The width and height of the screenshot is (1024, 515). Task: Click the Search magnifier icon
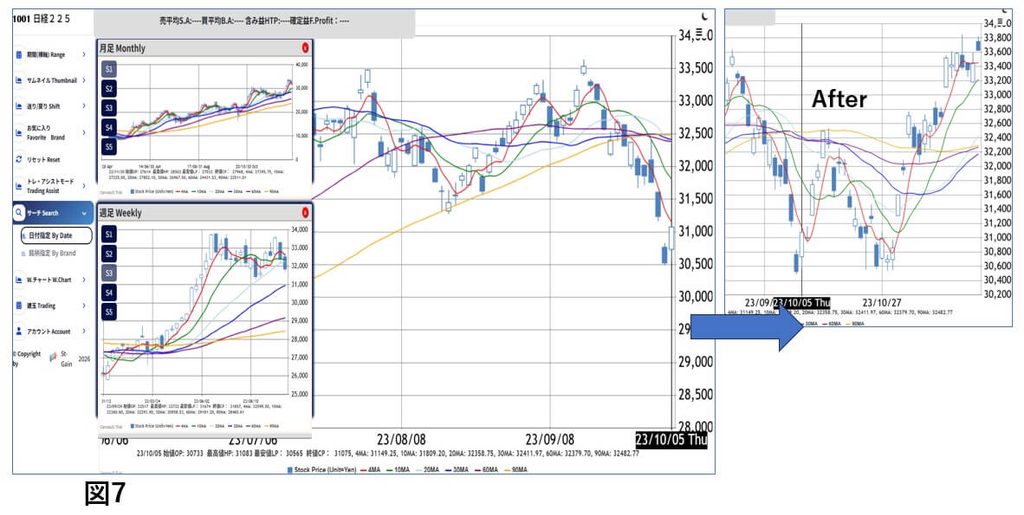click(x=19, y=213)
